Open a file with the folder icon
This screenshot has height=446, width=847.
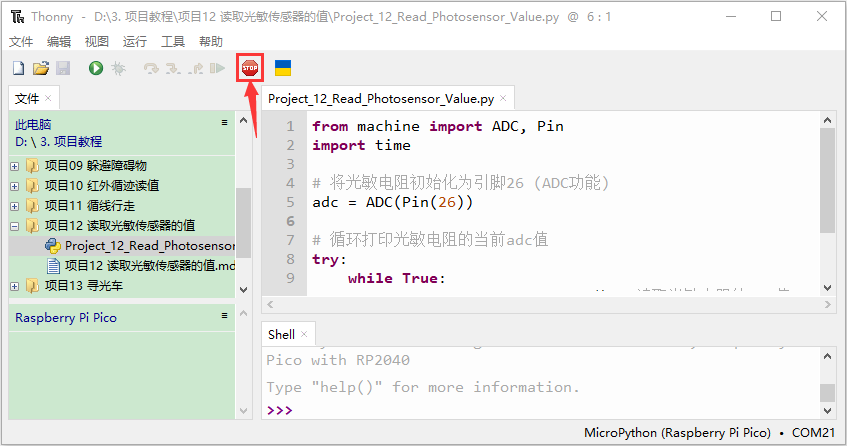pos(41,68)
